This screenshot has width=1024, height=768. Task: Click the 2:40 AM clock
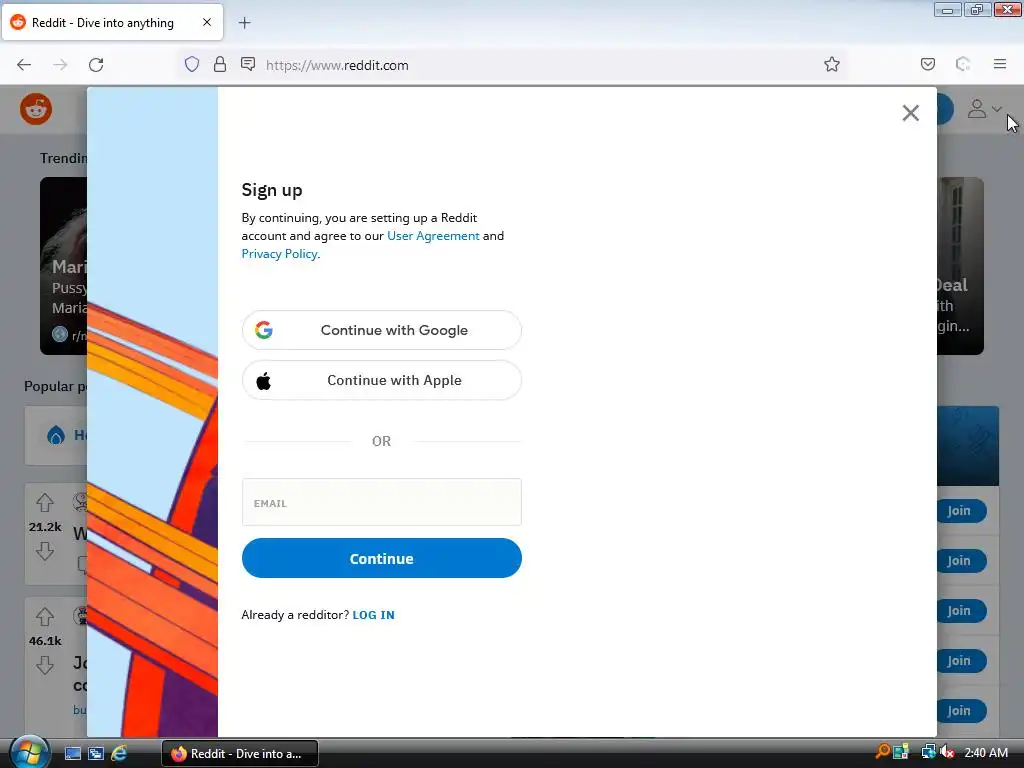point(985,753)
